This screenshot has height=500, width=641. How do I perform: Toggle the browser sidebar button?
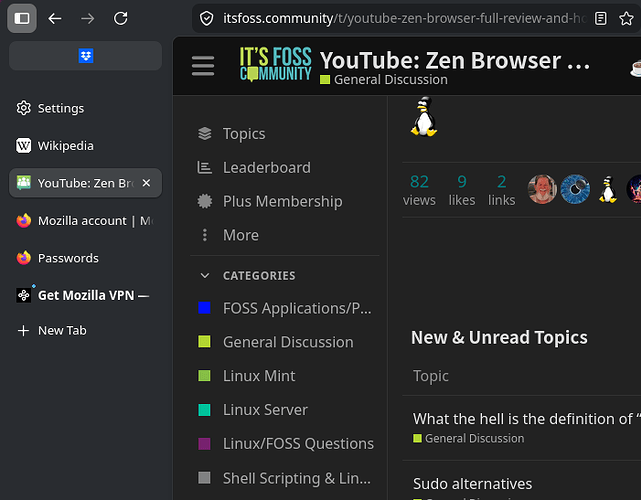[x=22, y=18]
